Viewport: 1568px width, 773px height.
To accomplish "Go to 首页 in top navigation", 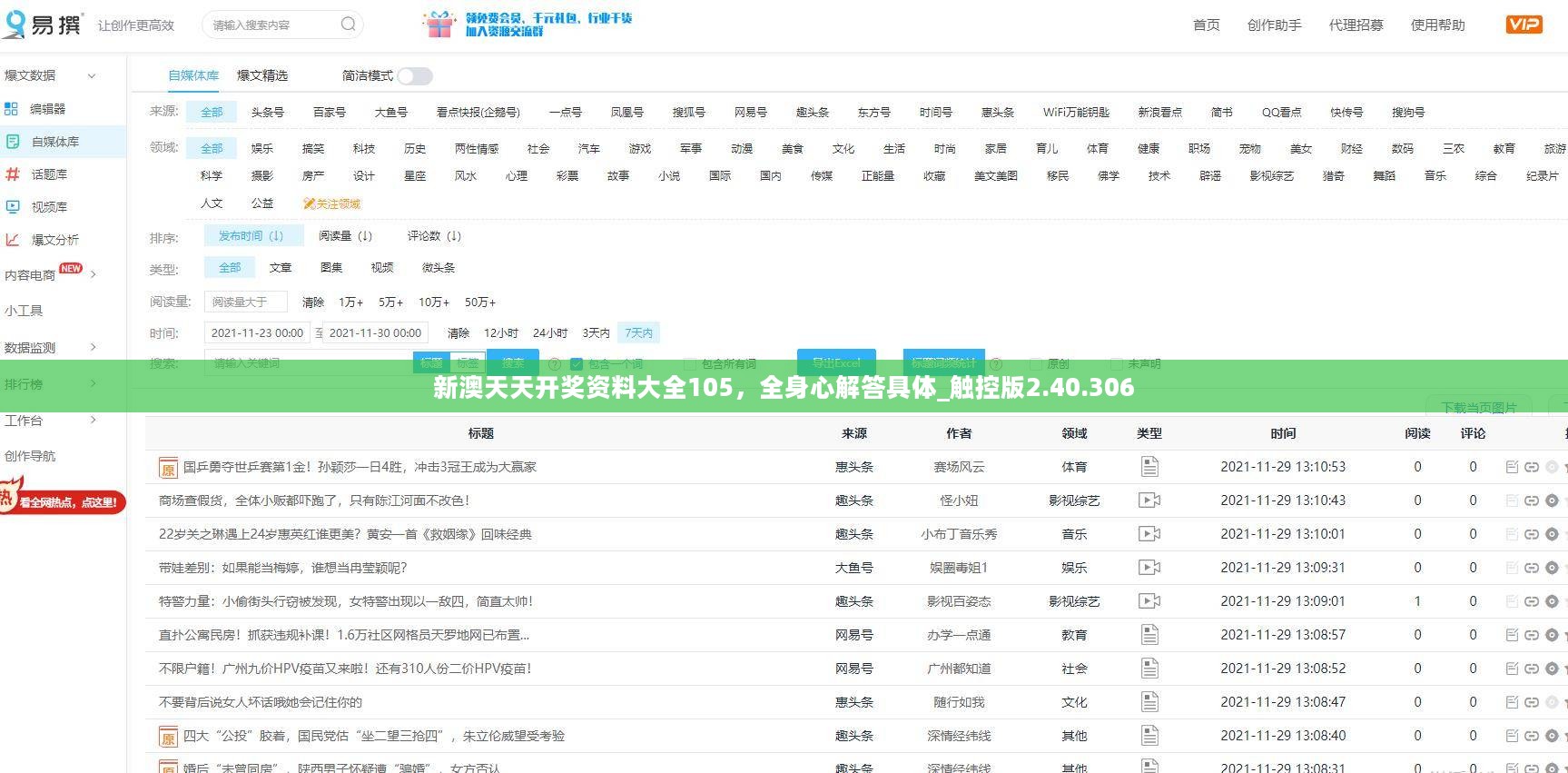I will (1207, 25).
